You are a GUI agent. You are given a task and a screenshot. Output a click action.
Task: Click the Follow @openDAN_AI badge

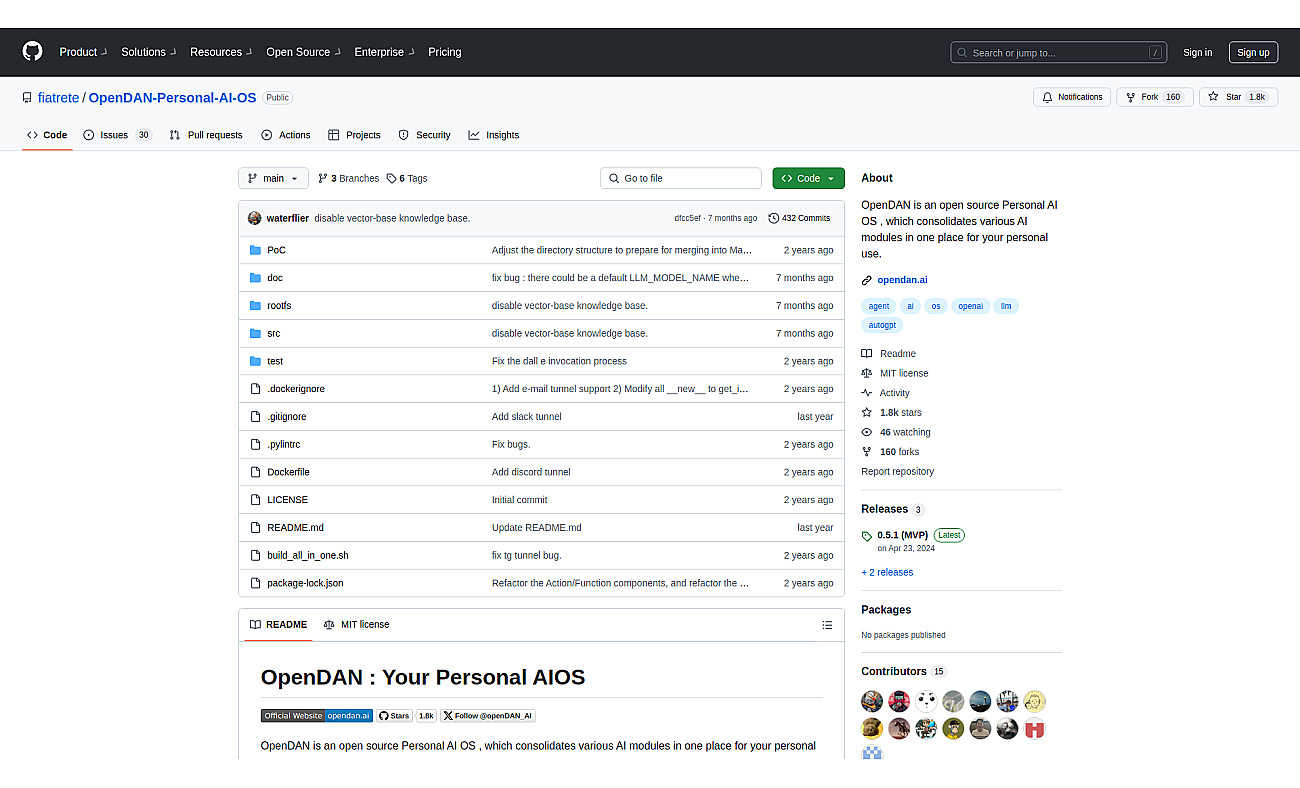(488, 716)
